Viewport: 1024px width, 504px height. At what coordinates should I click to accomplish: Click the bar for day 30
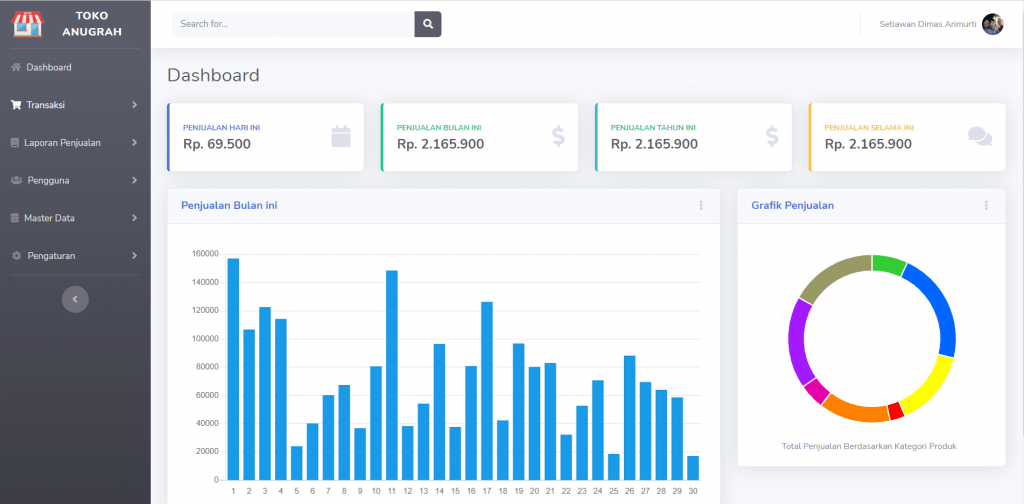click(x=693, y=467)
